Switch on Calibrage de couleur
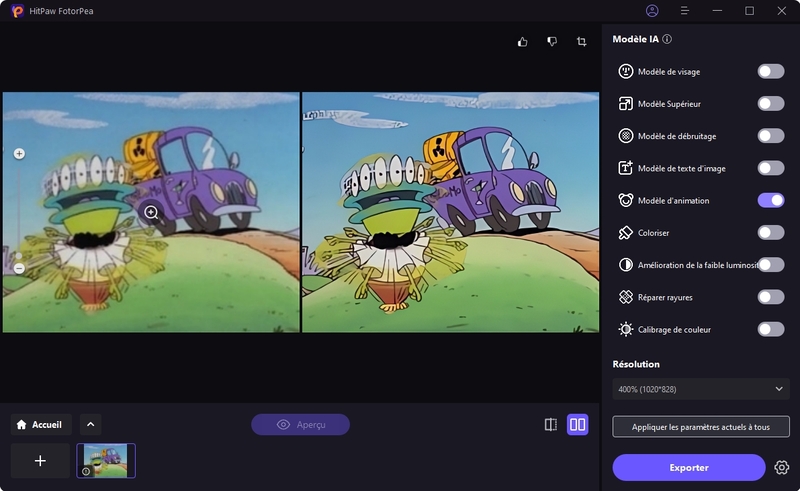Viewport: 800px width, 491px height. tap(771, 329)
